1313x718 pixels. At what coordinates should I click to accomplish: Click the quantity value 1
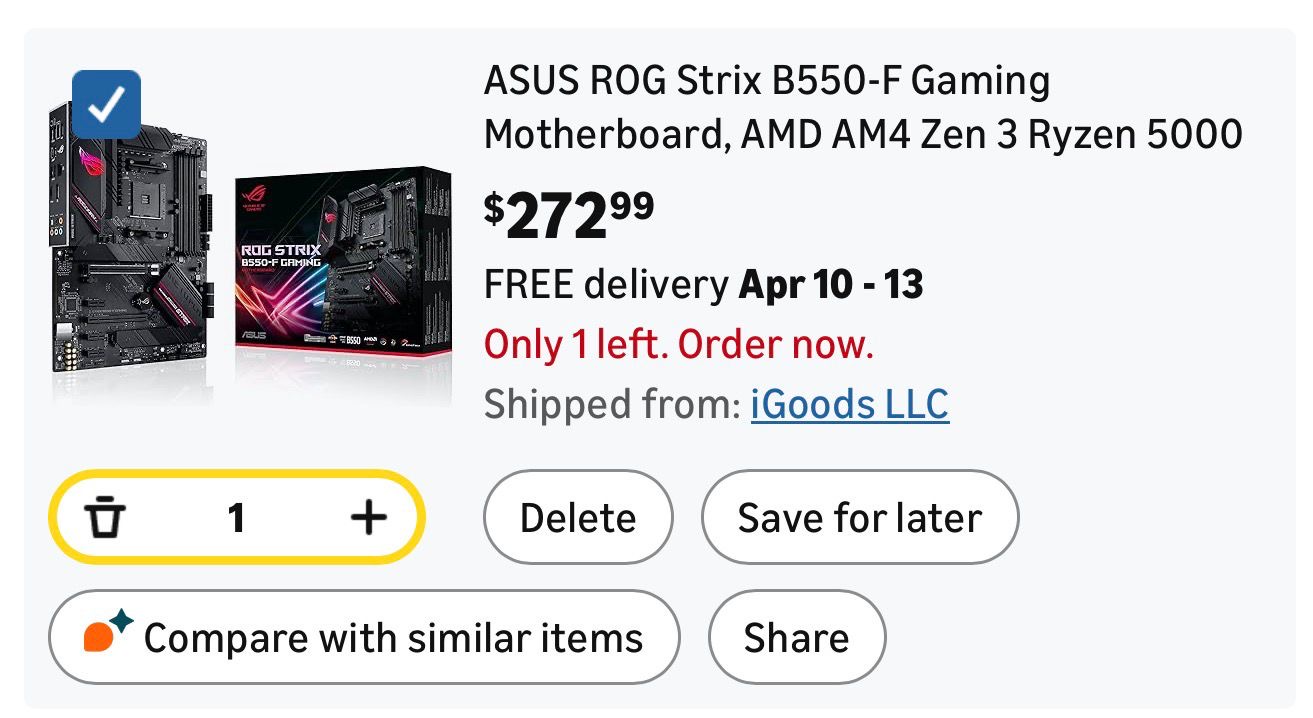click(236, 518)
